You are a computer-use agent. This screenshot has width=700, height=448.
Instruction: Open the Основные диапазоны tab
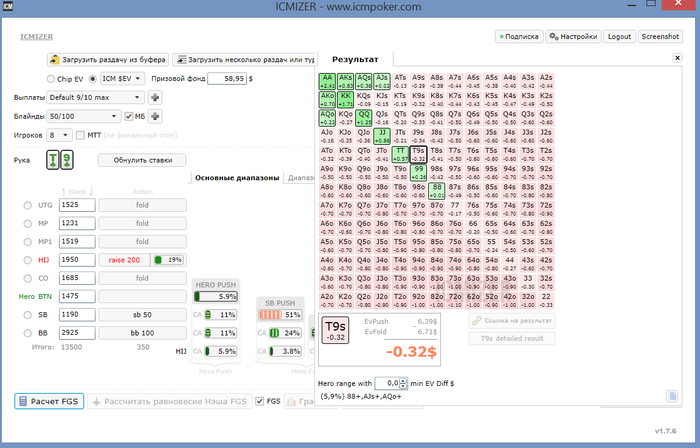(237, 178)
